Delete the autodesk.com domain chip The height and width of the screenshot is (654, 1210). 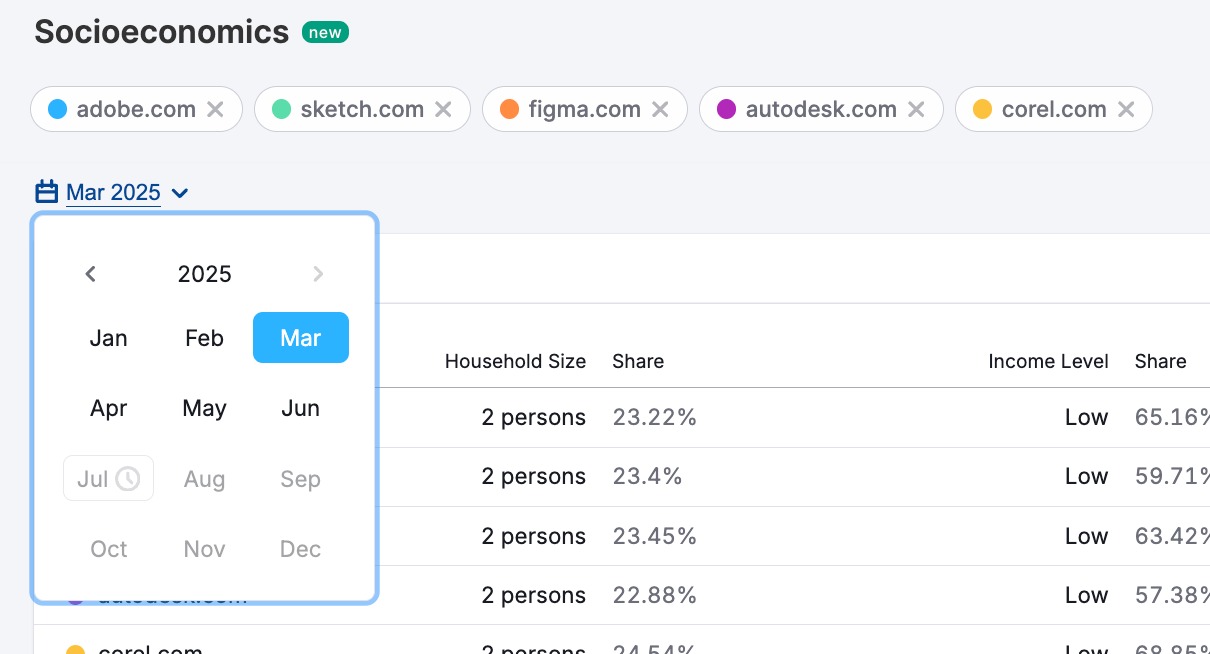click(916, 109)
